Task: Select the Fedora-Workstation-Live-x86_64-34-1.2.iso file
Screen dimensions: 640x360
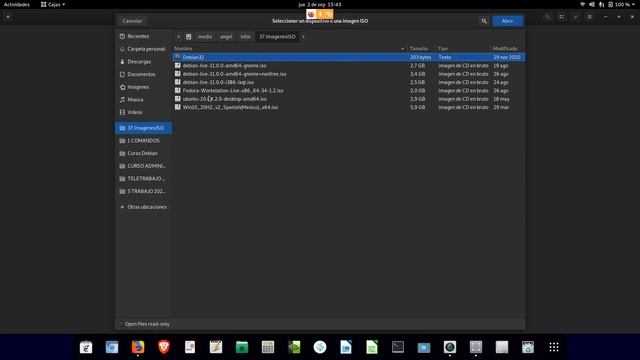Action: 349,91
